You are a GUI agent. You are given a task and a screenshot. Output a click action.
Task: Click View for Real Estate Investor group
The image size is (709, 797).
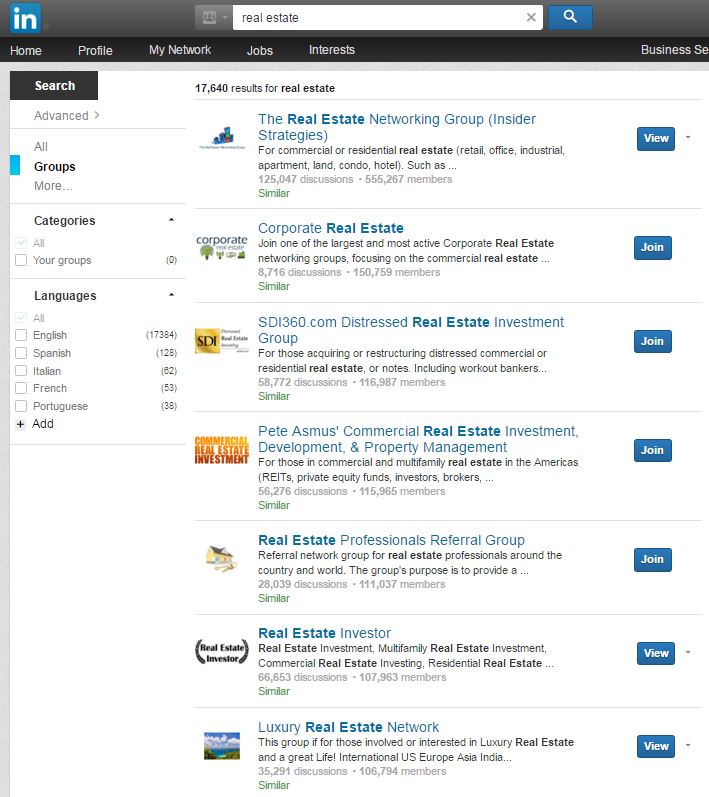[x=656, y=653]
